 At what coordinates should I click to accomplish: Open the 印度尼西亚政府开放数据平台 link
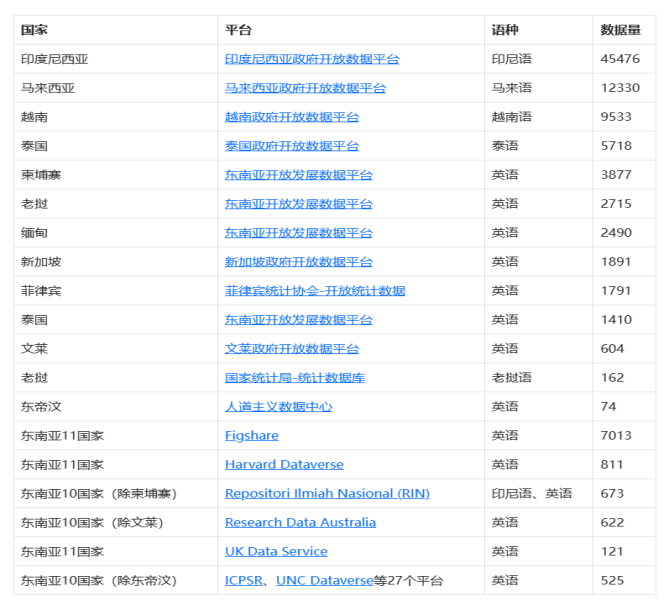(x=312, y=59)
